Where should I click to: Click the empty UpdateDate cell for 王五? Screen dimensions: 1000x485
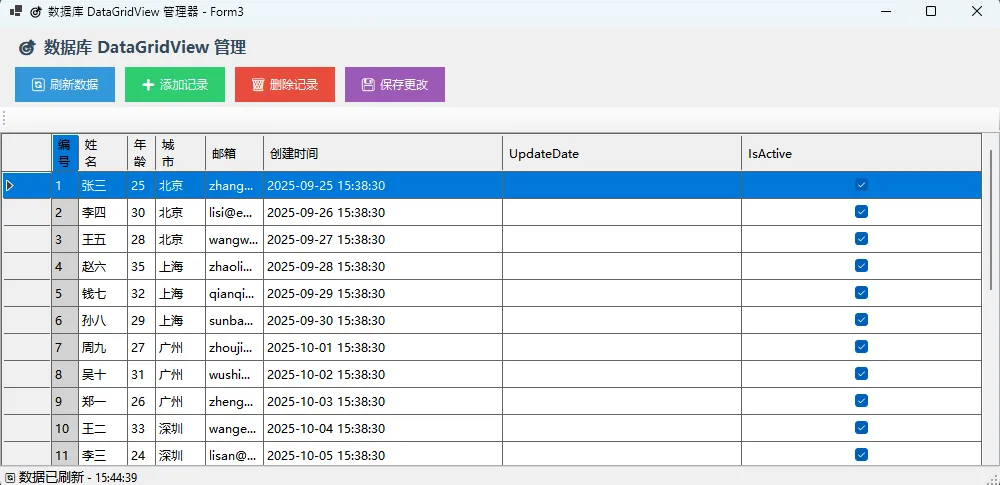click(x=621, y=239)
